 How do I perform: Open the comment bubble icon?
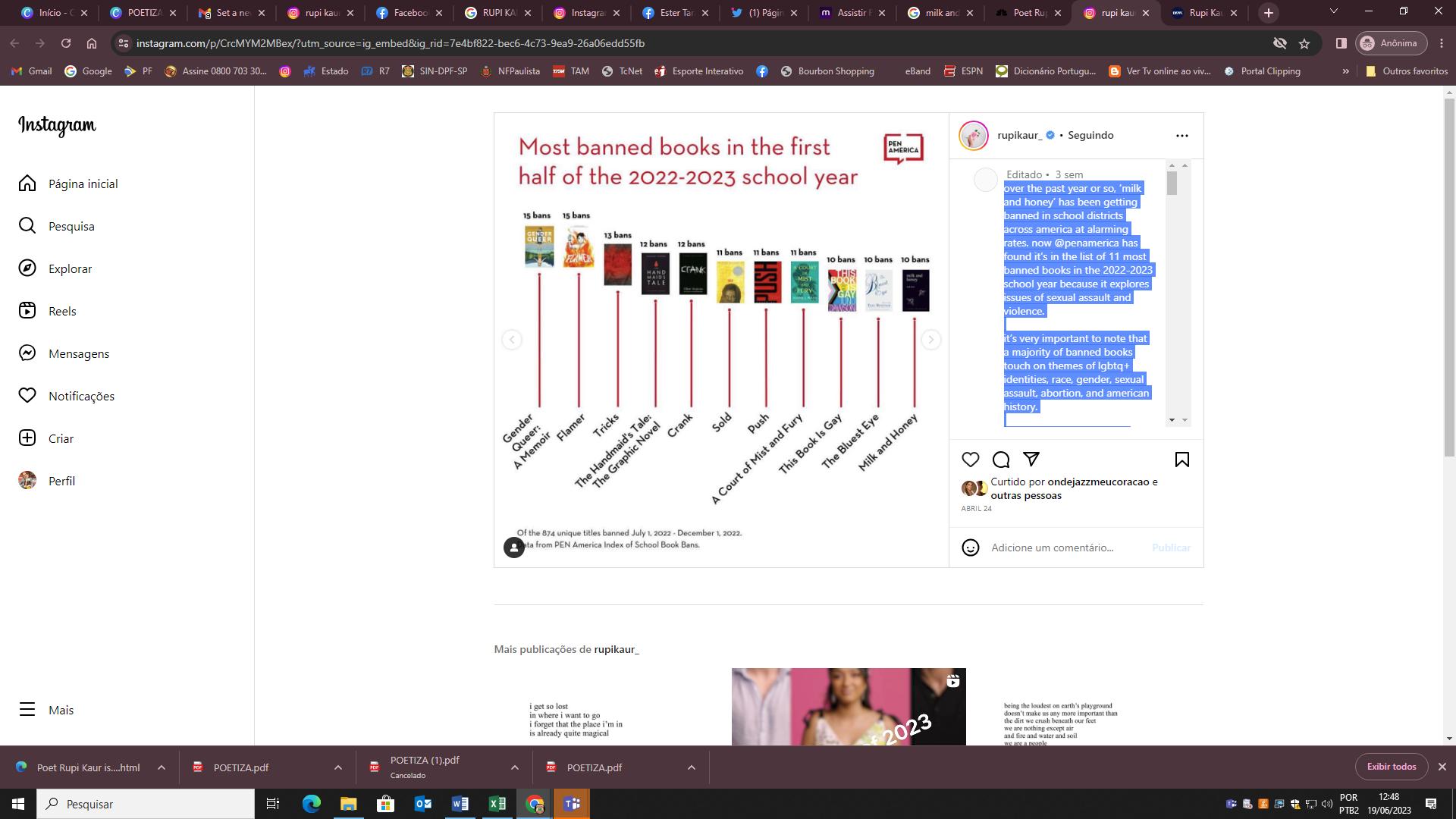1001,460
